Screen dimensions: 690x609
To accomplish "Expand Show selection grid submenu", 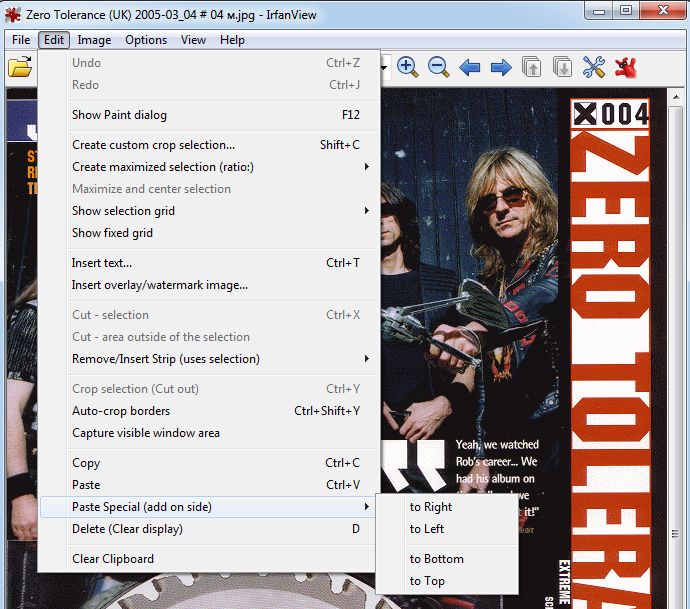I will click(207, 211).
